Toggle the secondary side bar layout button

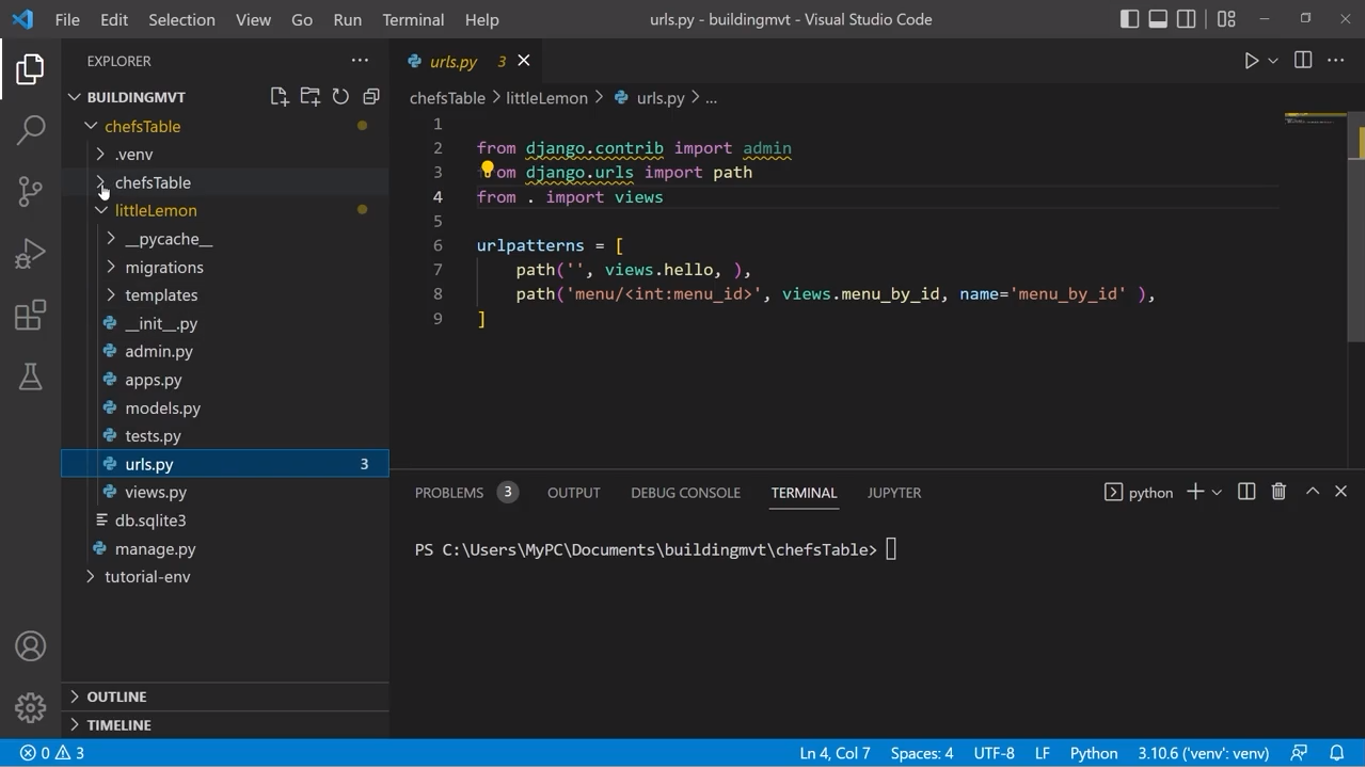click(1187, 19)
